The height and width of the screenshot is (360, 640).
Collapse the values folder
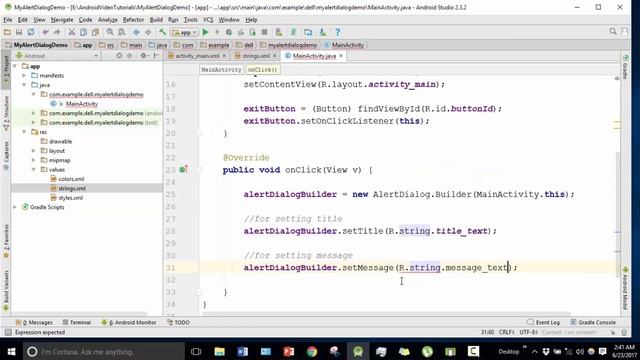(33, 169)
